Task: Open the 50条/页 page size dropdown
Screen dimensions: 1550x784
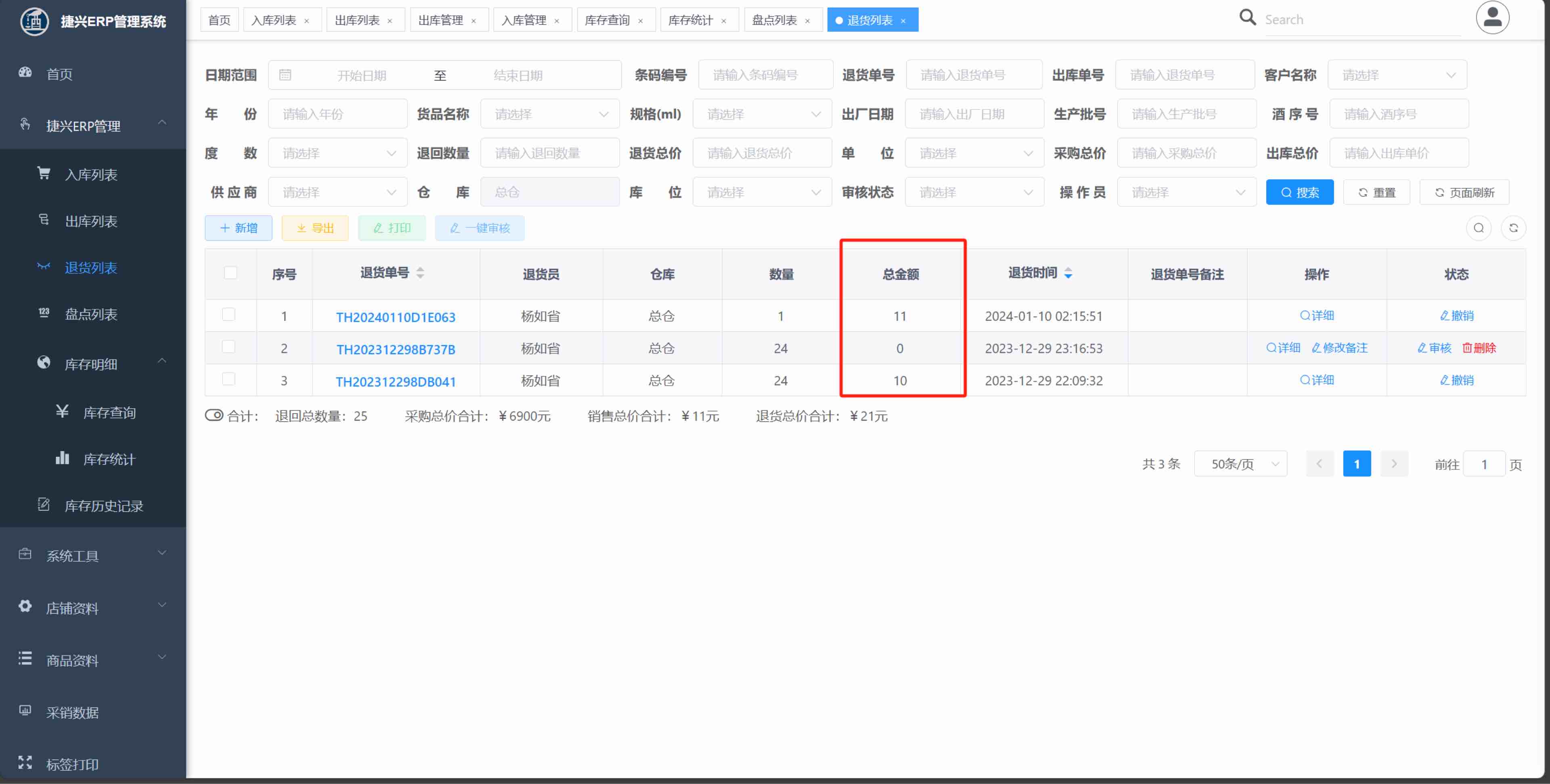Action: 1241,464
